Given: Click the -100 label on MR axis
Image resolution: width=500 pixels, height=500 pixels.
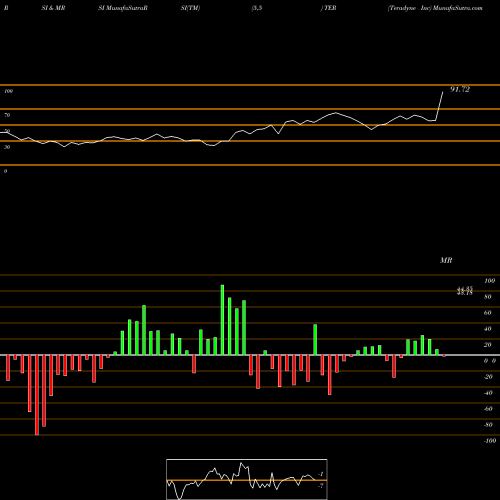Looking at the screenshot, I should tap(490, 441).
